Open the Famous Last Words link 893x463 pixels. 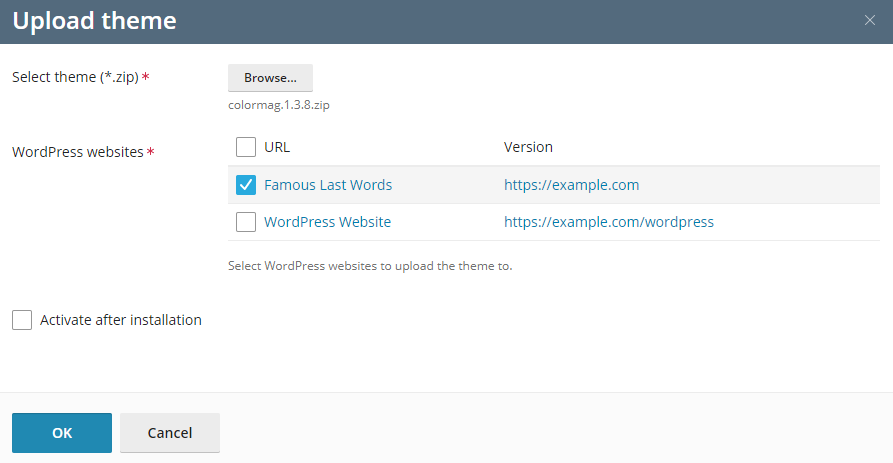click(328, 185)
